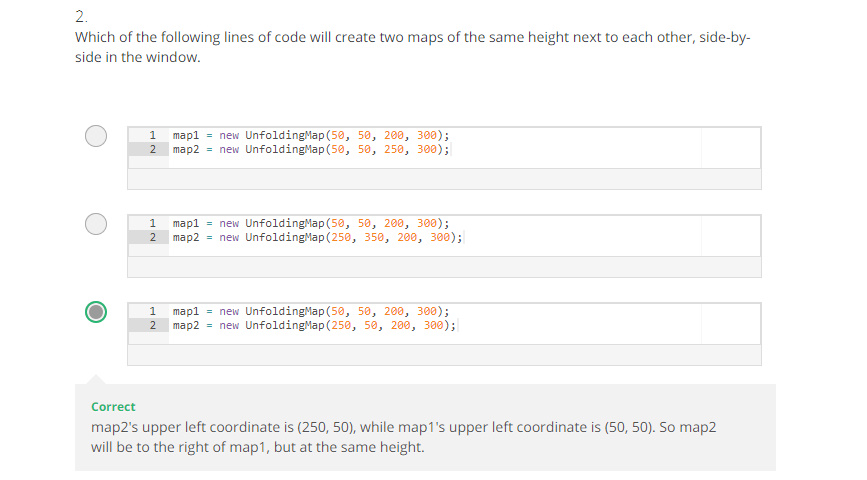Click highlighted line number 2 in first block

click(153, 149)
